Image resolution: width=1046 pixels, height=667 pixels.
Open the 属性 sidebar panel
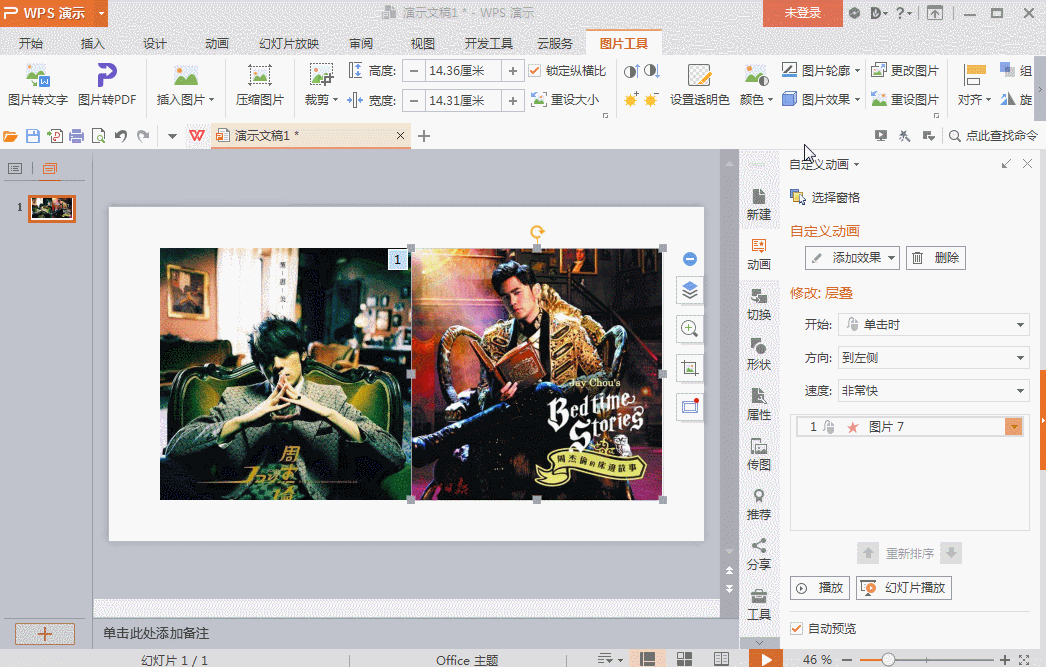758,405
